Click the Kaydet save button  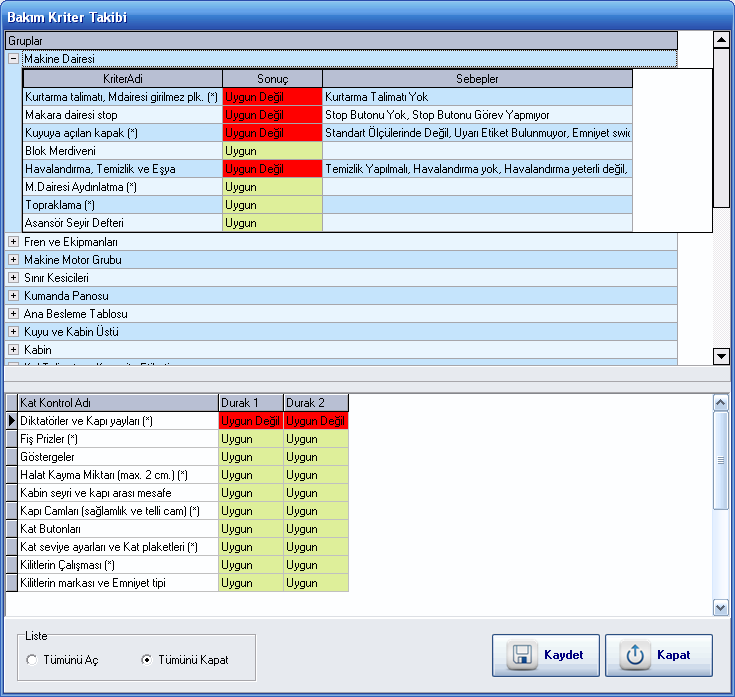click(546, 655)
